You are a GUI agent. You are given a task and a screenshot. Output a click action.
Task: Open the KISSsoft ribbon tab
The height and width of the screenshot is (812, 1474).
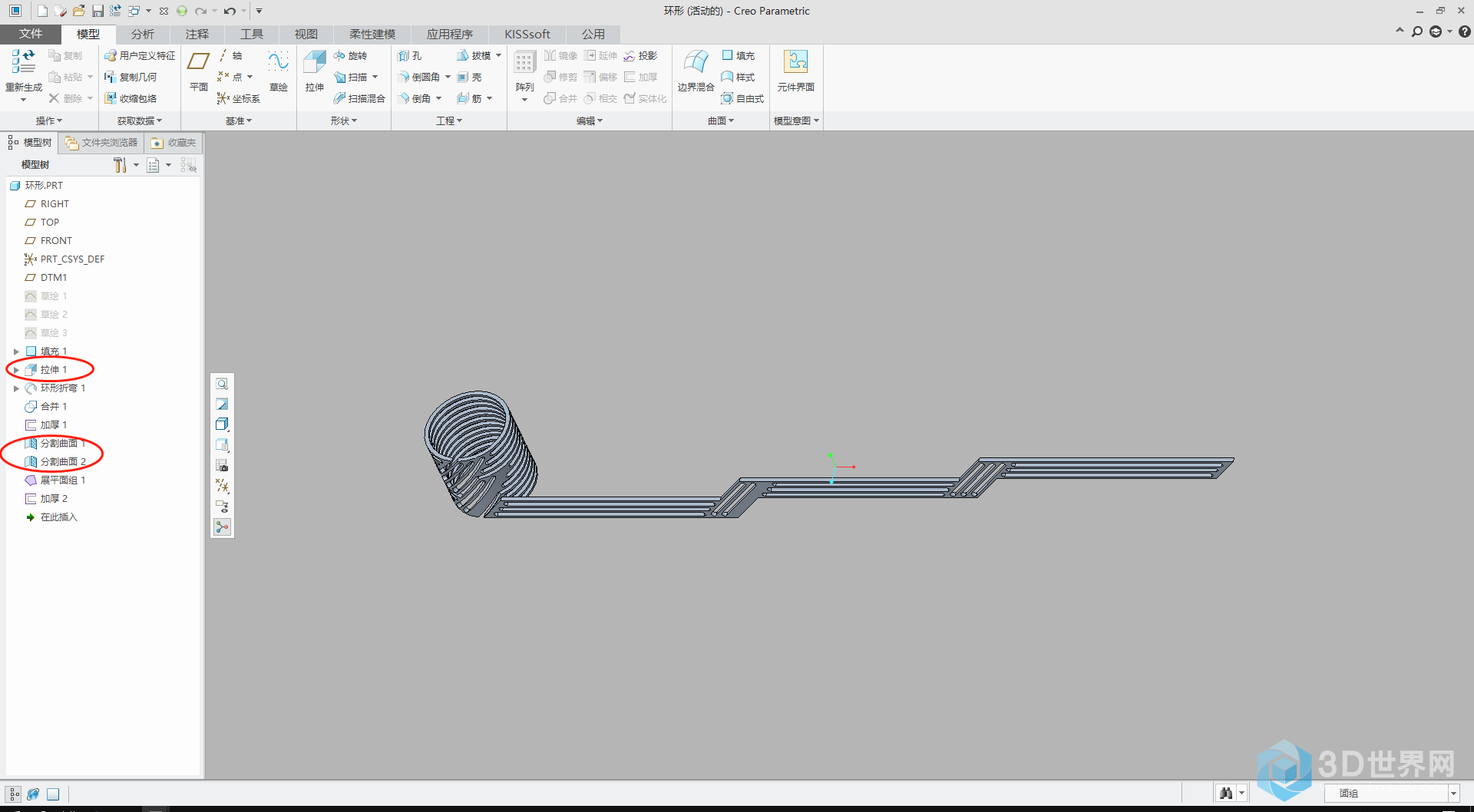tap(527, 34)
